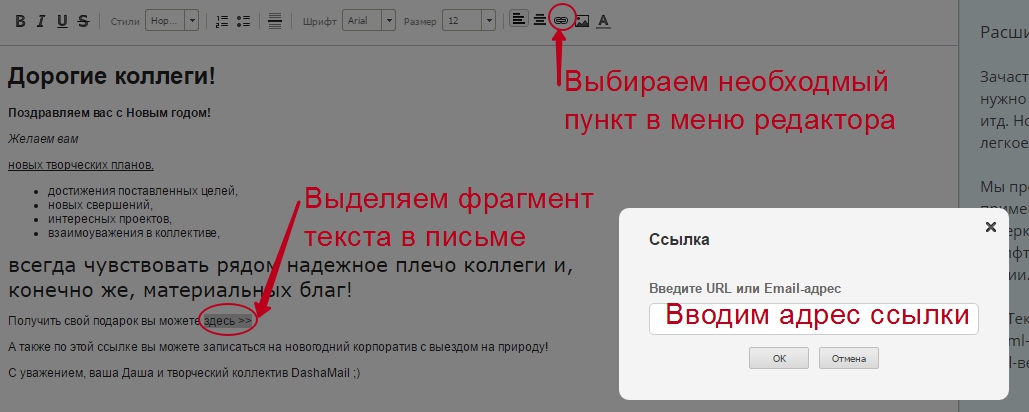Screen dimensions: 1029x412
Task: Center align the text
Action: [539, 20]
